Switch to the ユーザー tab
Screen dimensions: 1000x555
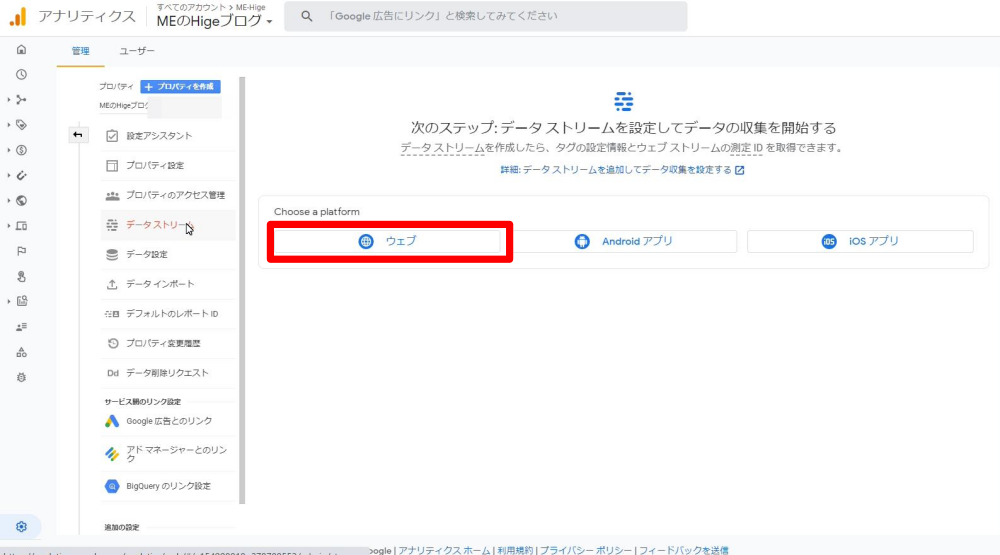click(136, 51)
